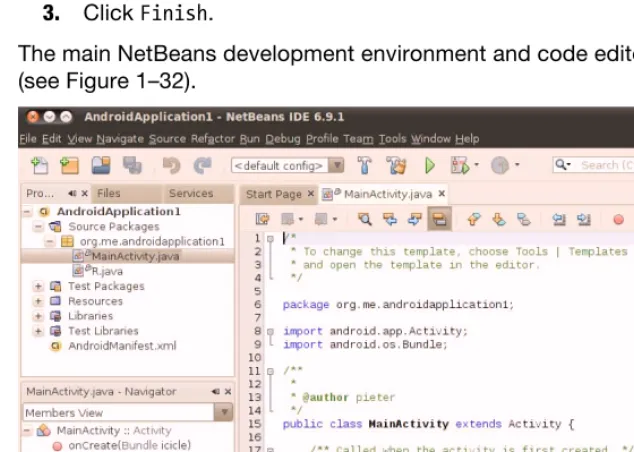Close the MainActivity.java editor tab

tap(442, 194)
